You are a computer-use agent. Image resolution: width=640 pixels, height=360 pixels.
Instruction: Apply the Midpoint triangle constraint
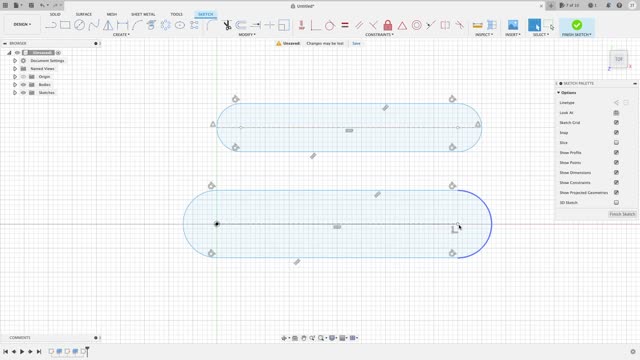[402, 26]
